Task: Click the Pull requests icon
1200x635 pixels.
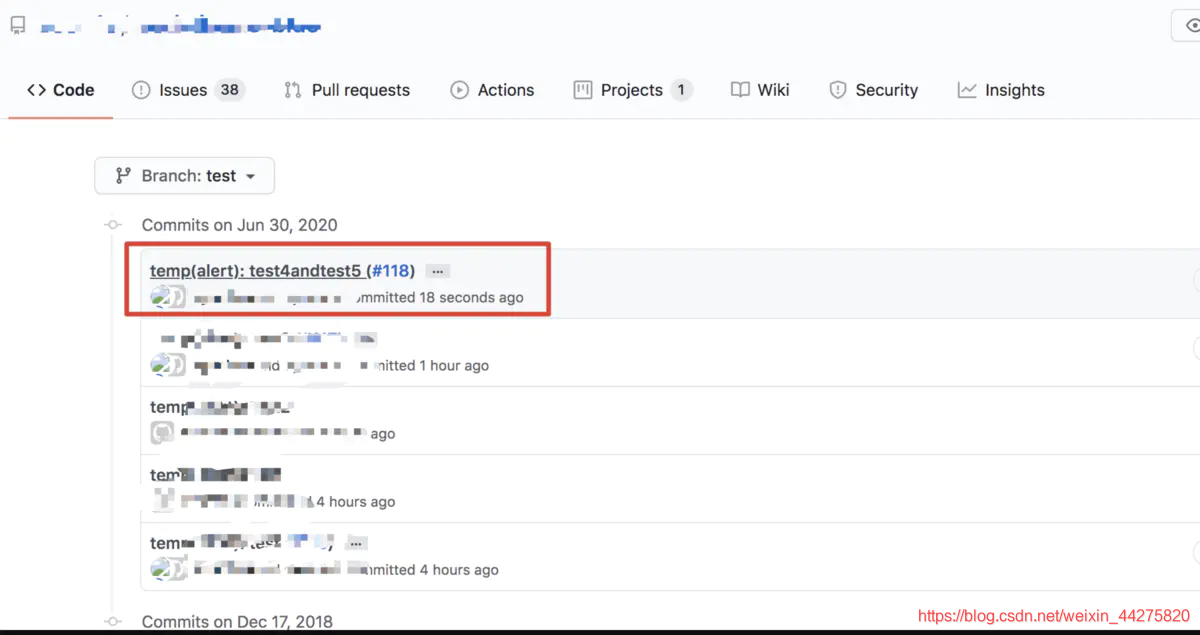Action: click(293, 90)
